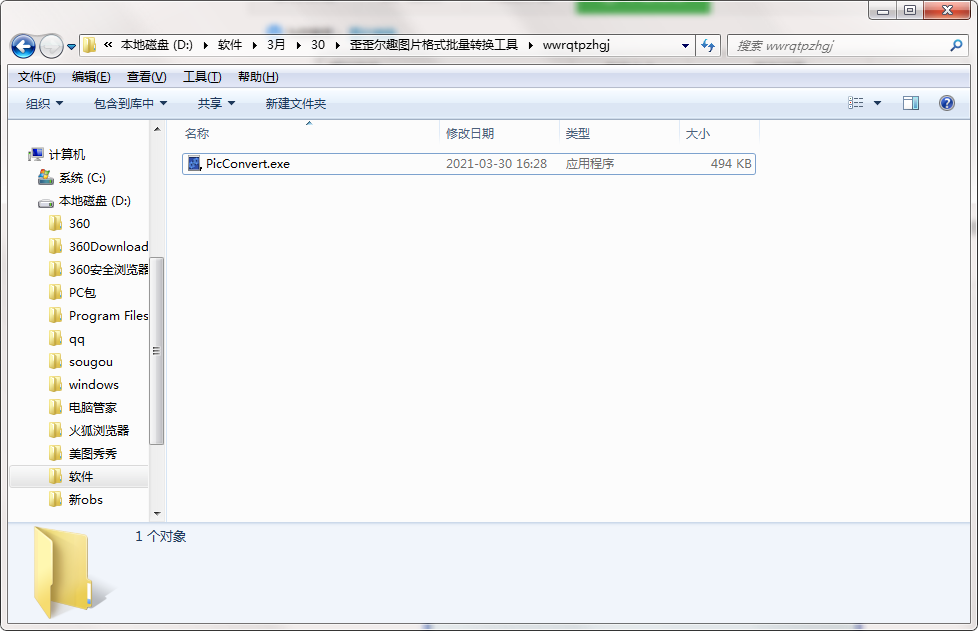Select 系统 (C:) drive in sidebar
Screen dimensions: 978x631
[82, 178]
